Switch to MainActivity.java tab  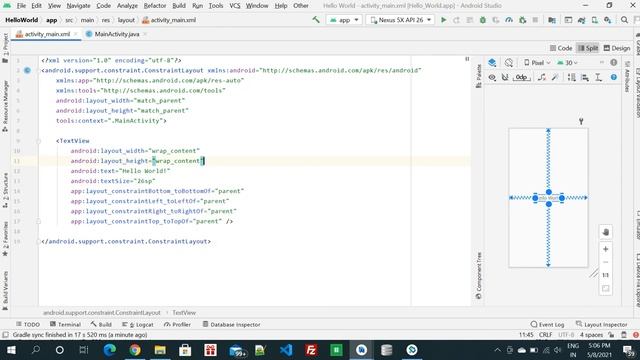[x=117, y=34]
